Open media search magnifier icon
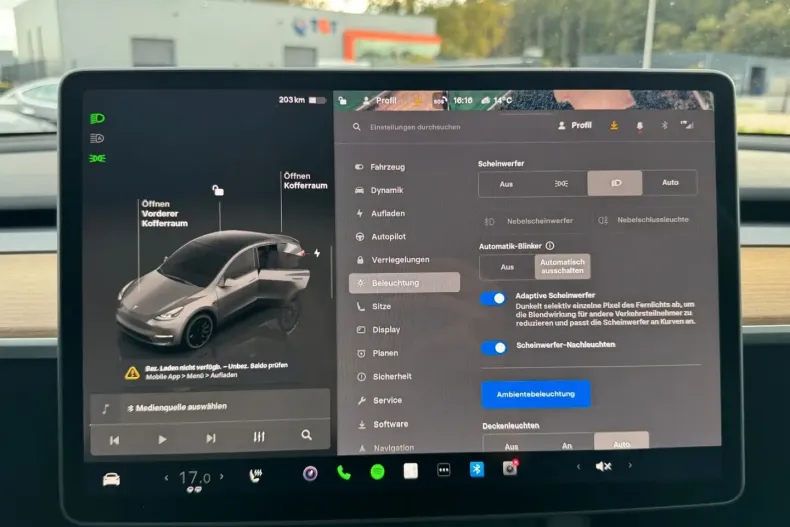The width and height of the screenshot is (790, 527). [306, 435]
